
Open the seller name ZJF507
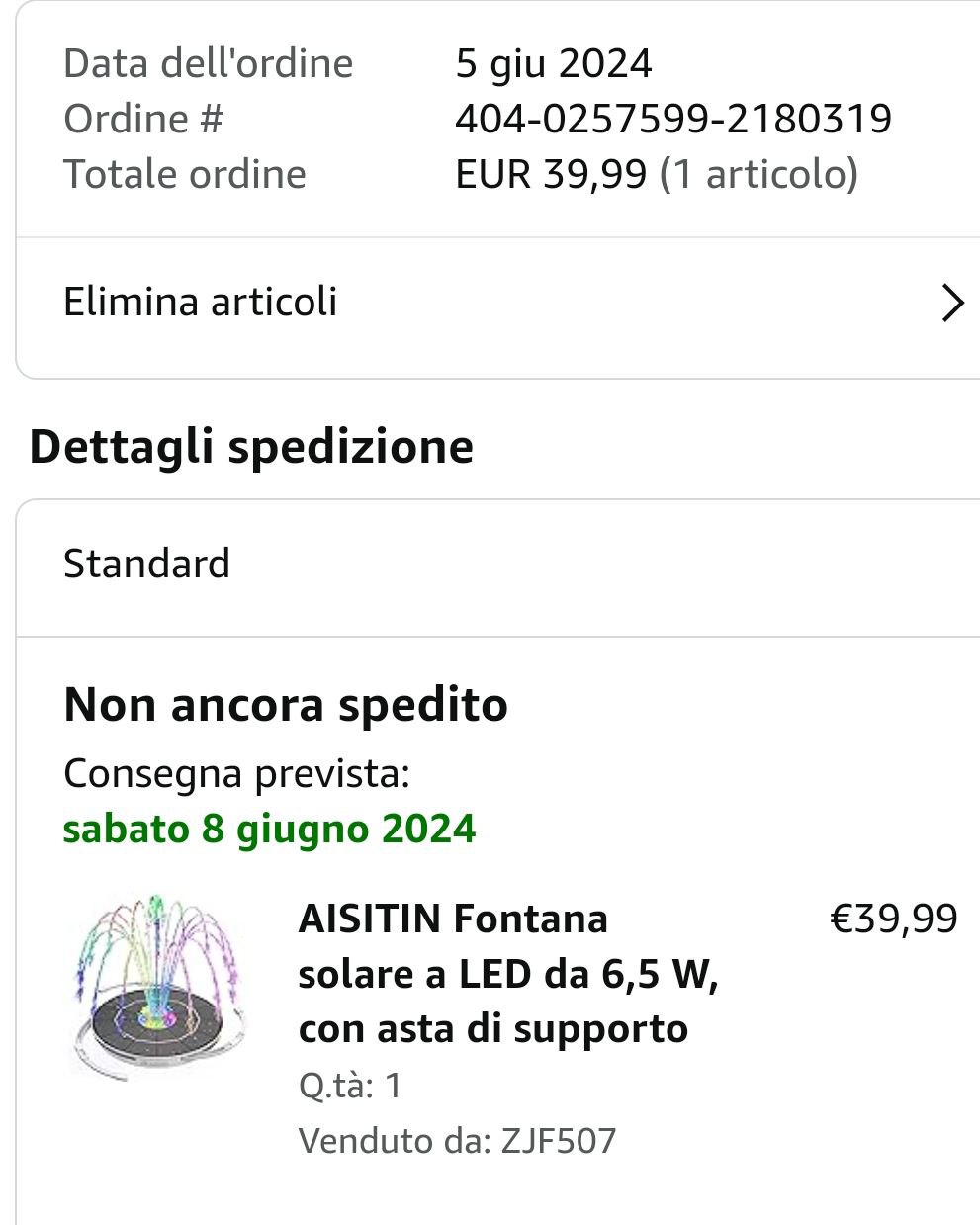point(559,1141)
